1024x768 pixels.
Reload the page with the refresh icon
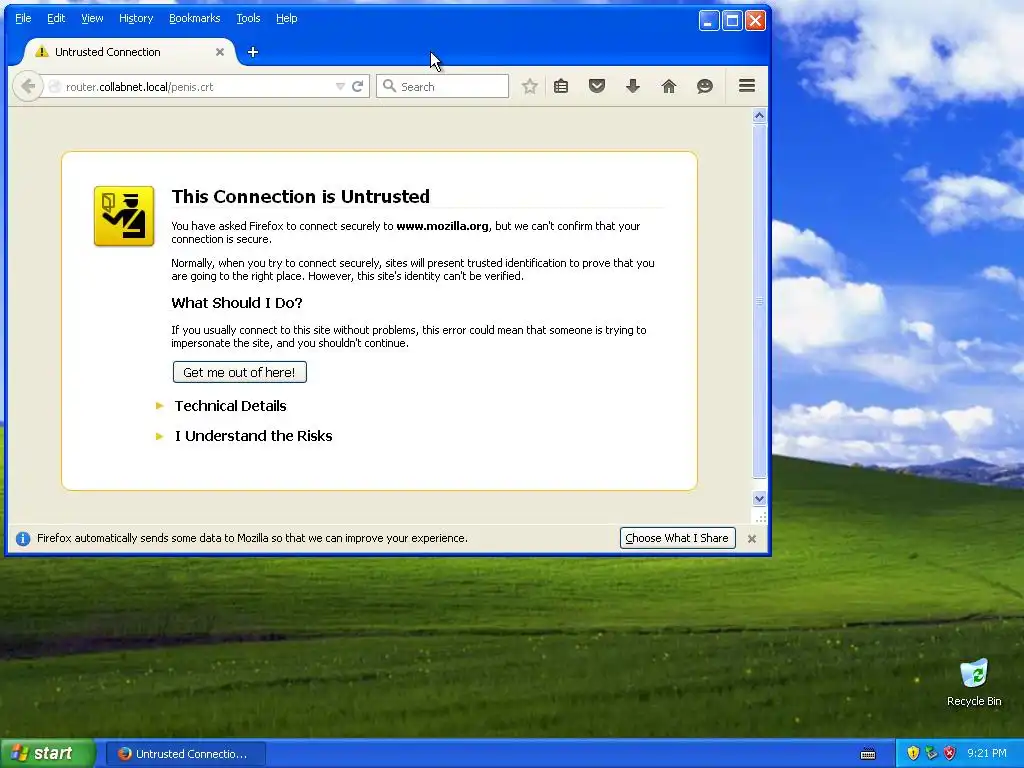coord(357,86)
